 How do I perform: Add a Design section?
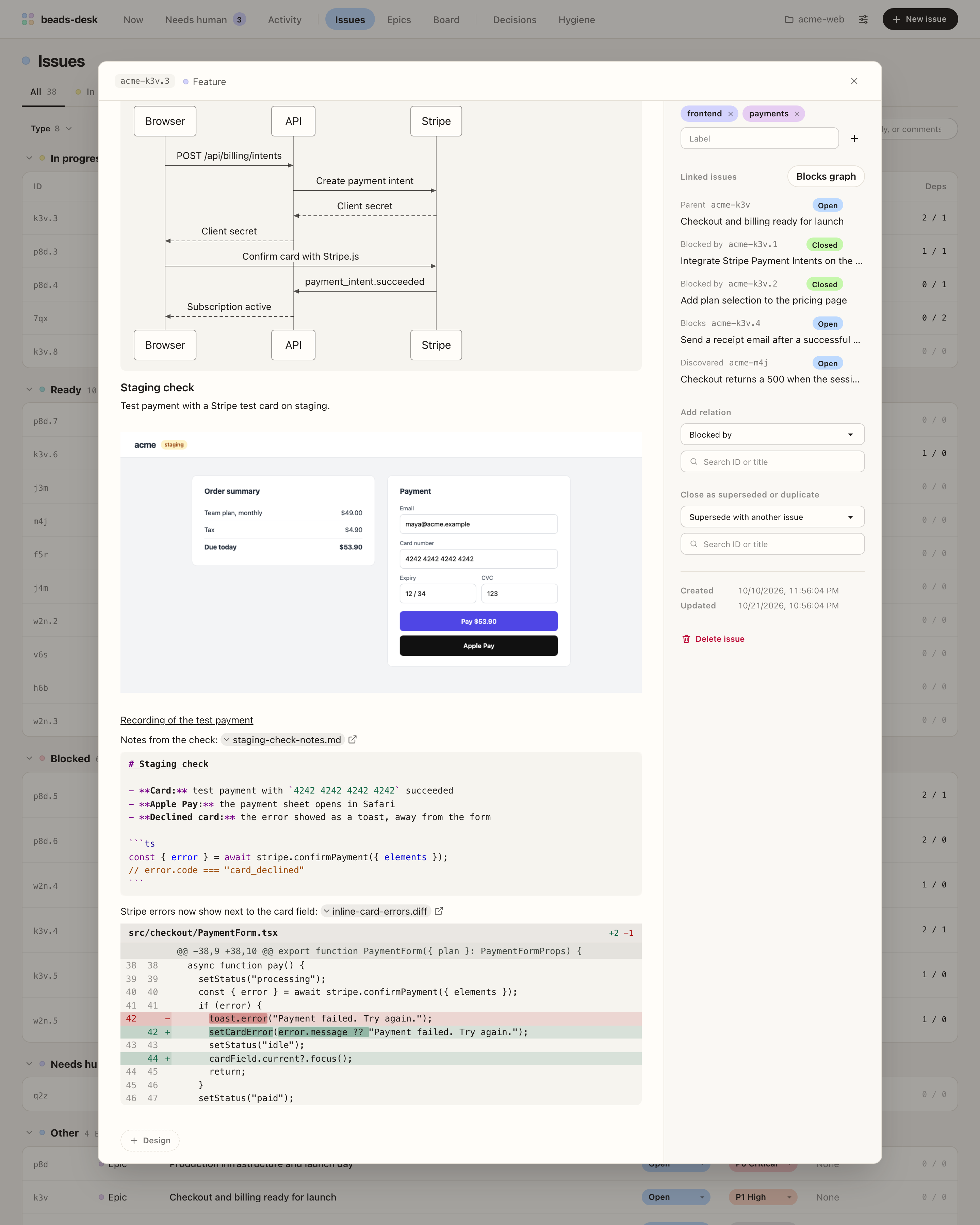[x=150, y=1140]
